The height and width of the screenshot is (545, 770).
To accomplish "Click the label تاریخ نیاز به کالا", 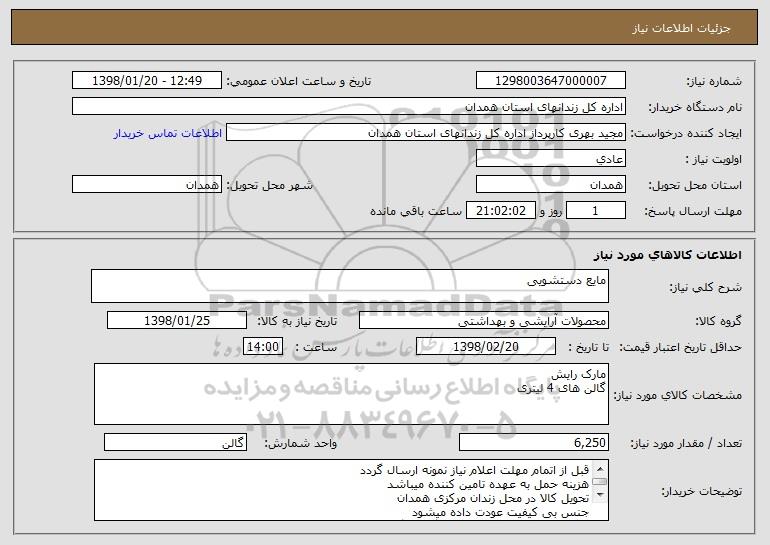I will point(297,321).
